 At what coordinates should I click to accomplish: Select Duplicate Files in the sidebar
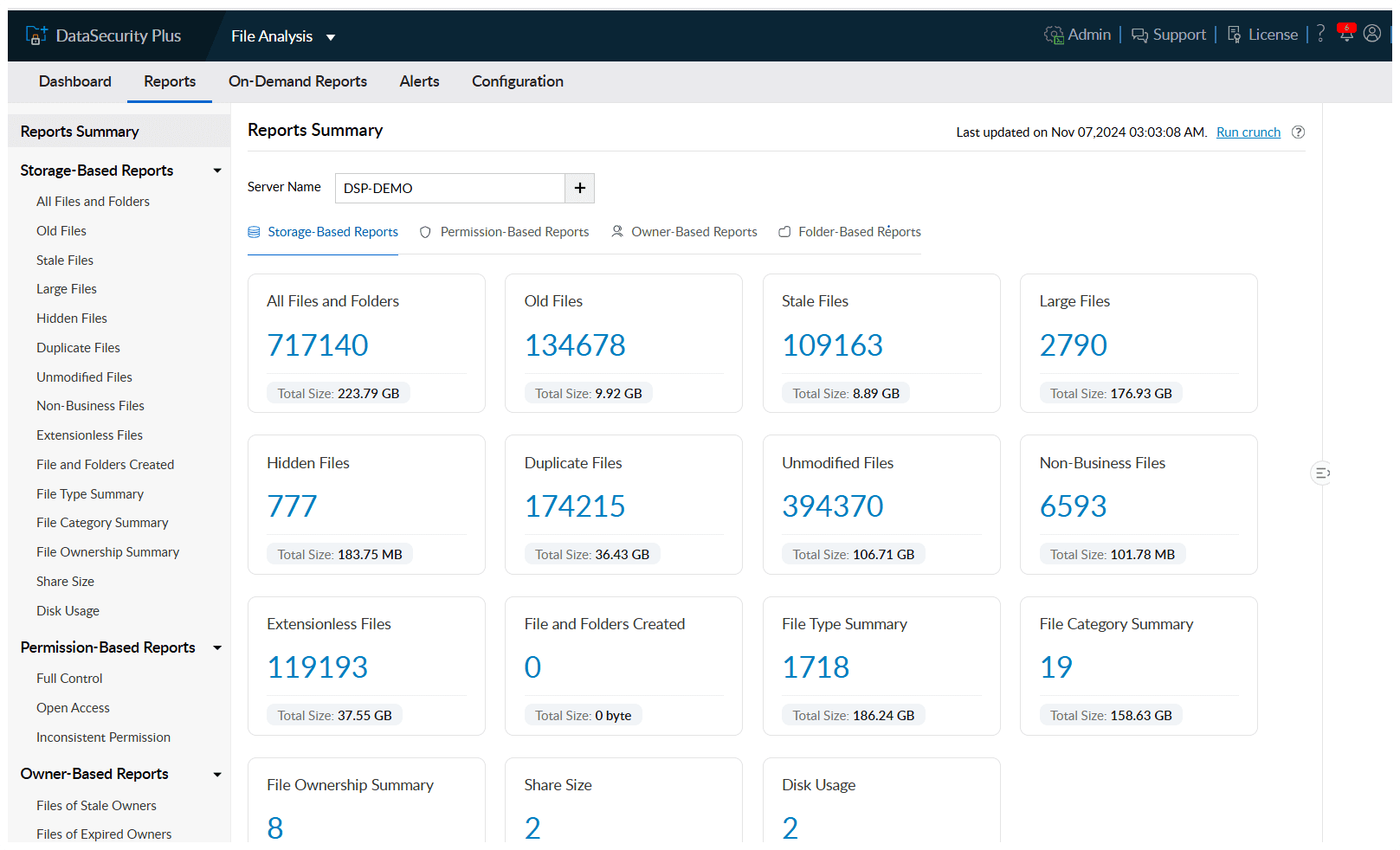[x=78, y=348]
